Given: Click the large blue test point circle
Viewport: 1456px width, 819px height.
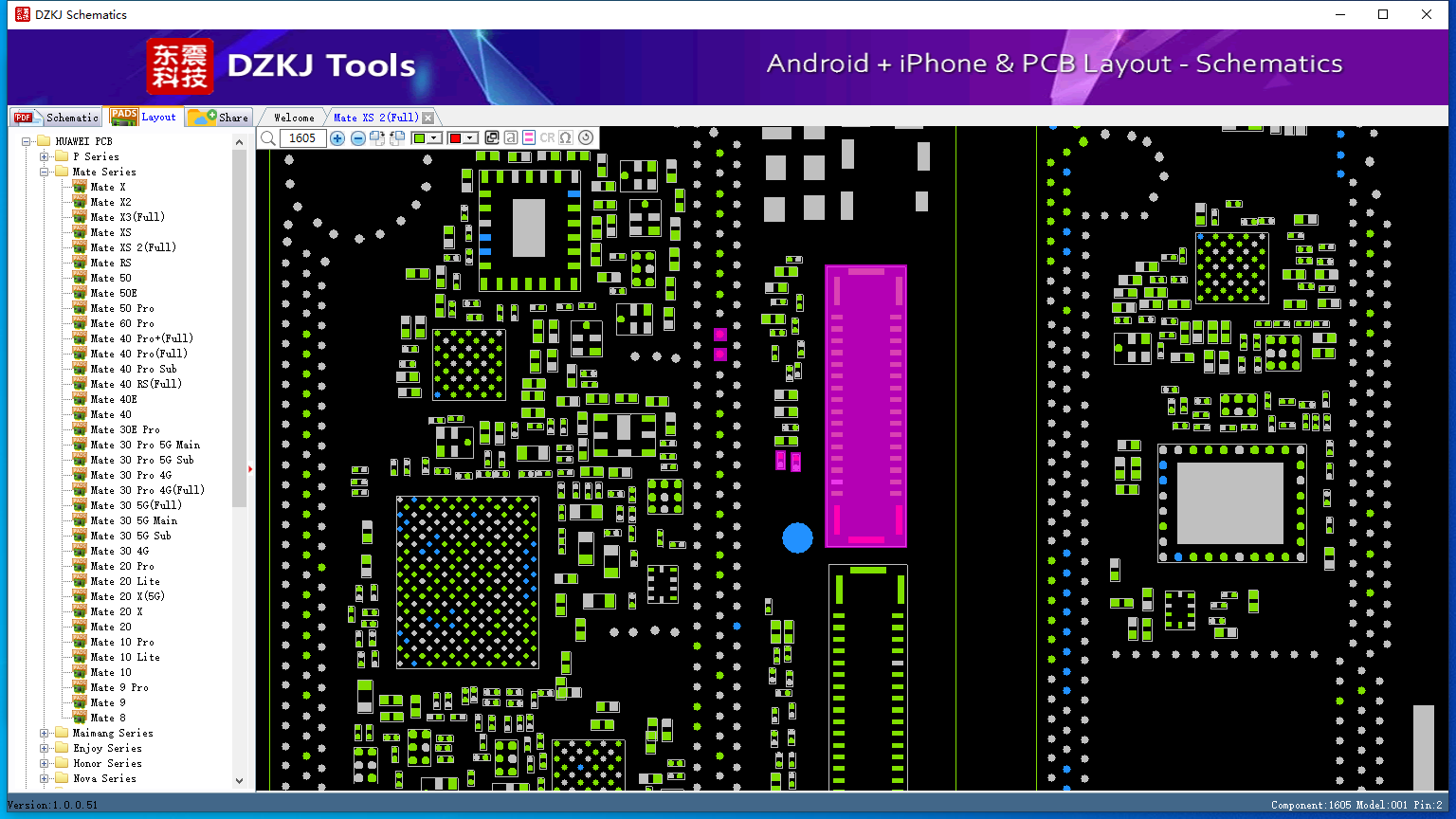Looking at the screenshot, I should (798, 537).
